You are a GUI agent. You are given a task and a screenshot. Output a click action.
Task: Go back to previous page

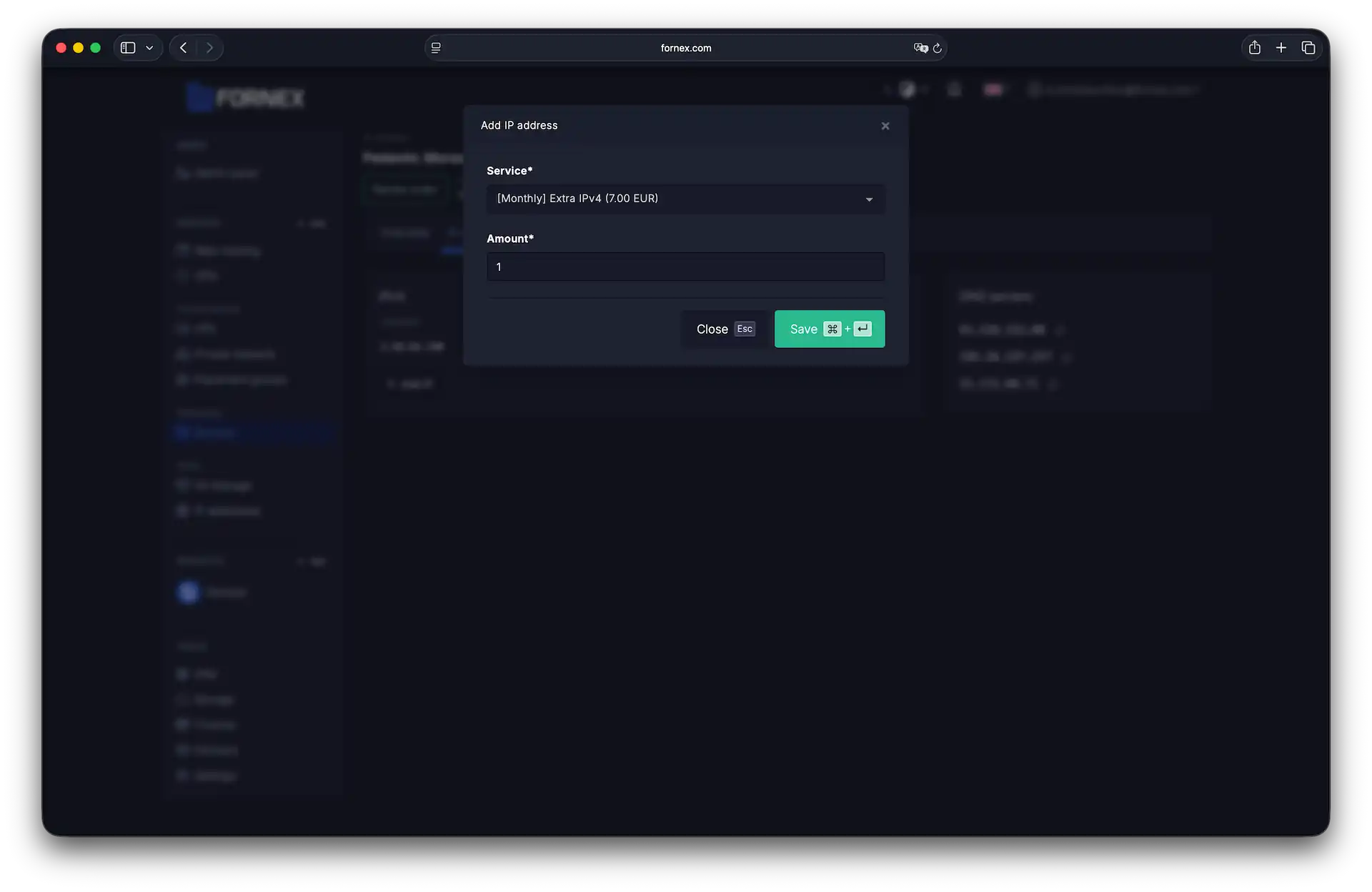click(183, 48)
